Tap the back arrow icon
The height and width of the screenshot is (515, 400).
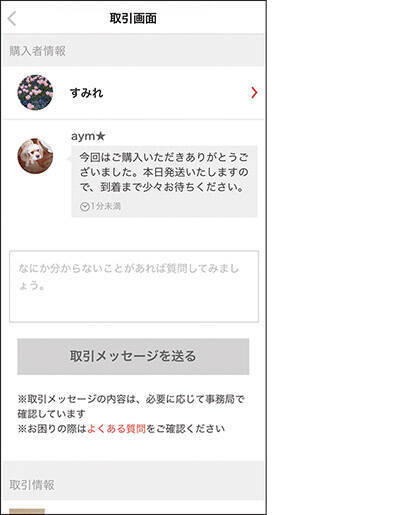[x=12, y=18]
